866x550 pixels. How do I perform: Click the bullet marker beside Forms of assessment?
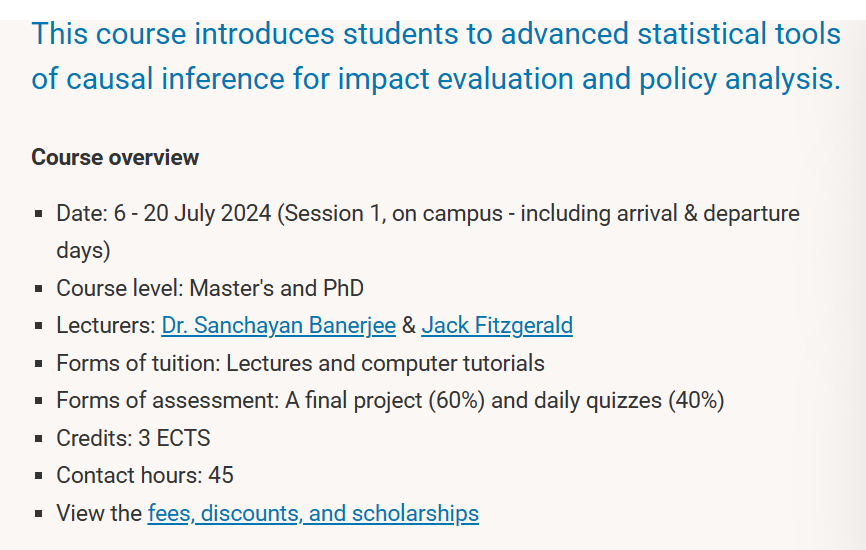click(38, 402)
